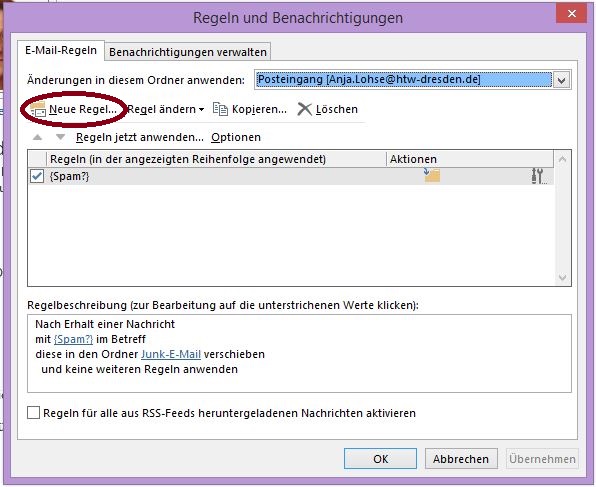Click the tools icon in Spam rule row

[x=538, y=176]
